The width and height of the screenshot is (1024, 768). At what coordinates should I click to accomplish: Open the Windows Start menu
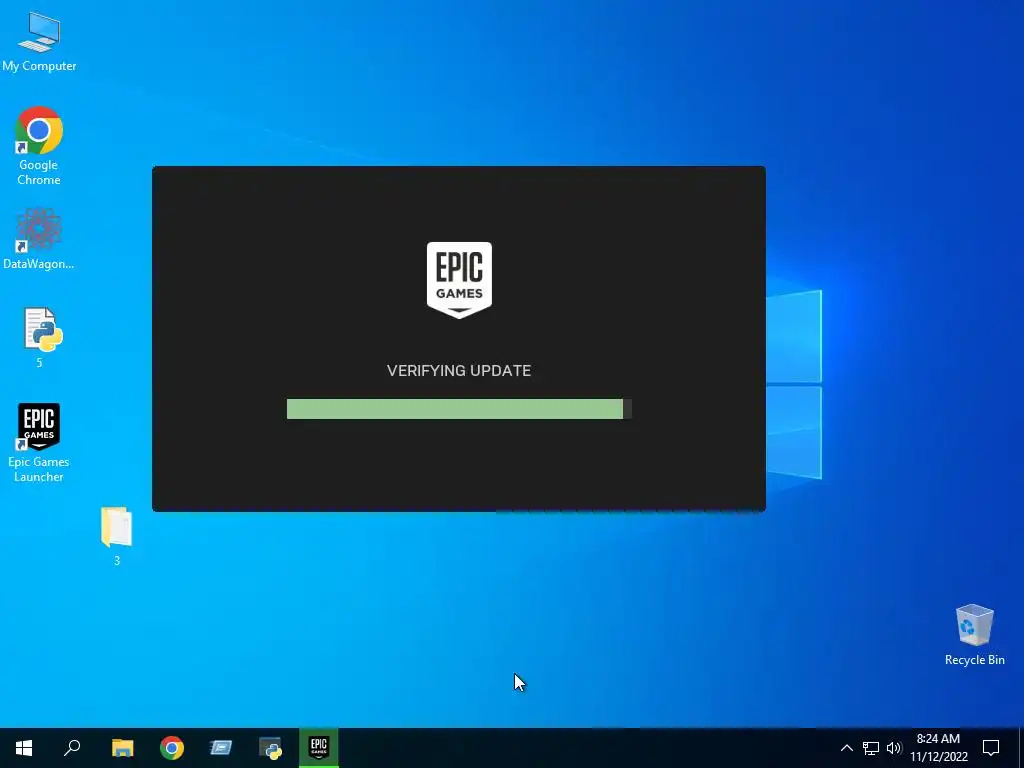[24, 748]
